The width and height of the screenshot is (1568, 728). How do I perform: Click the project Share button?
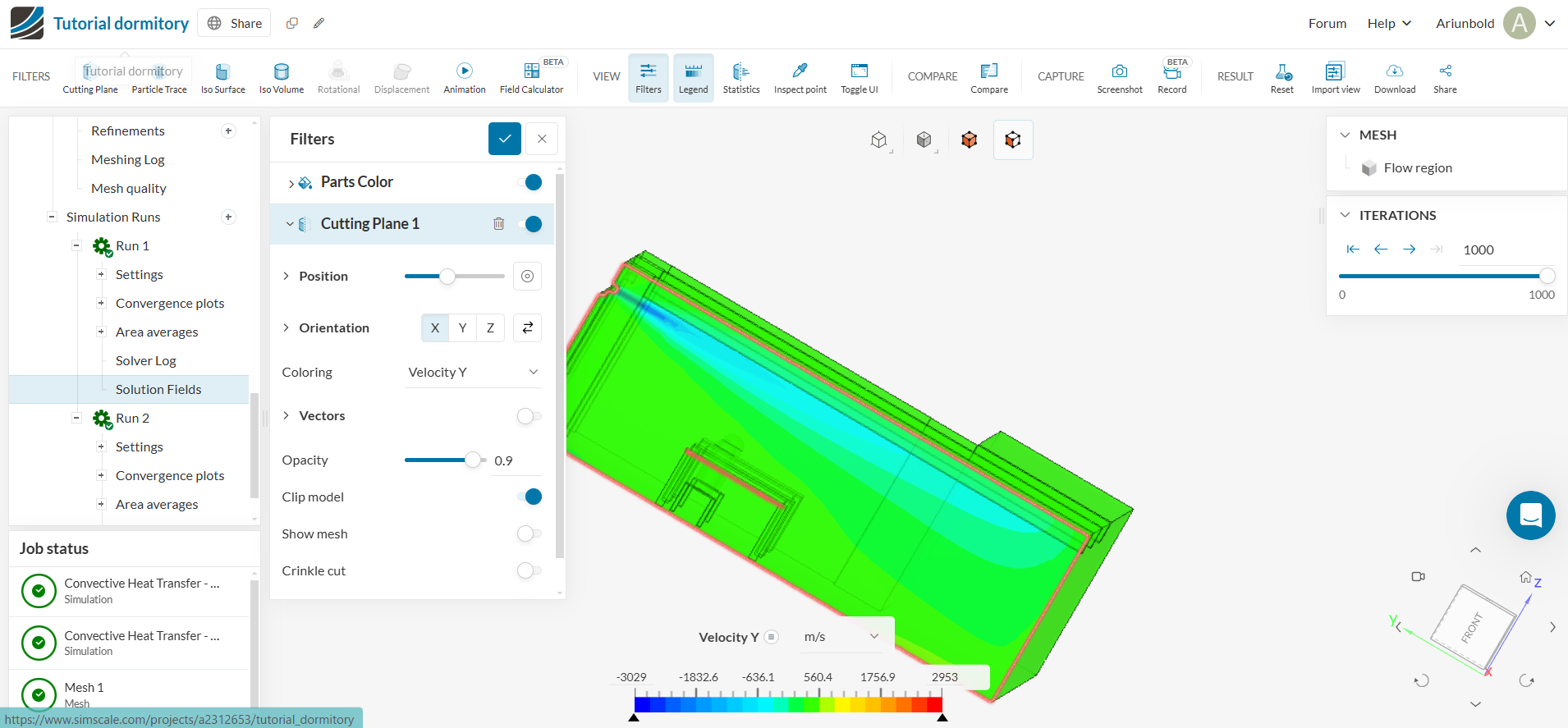235,23
